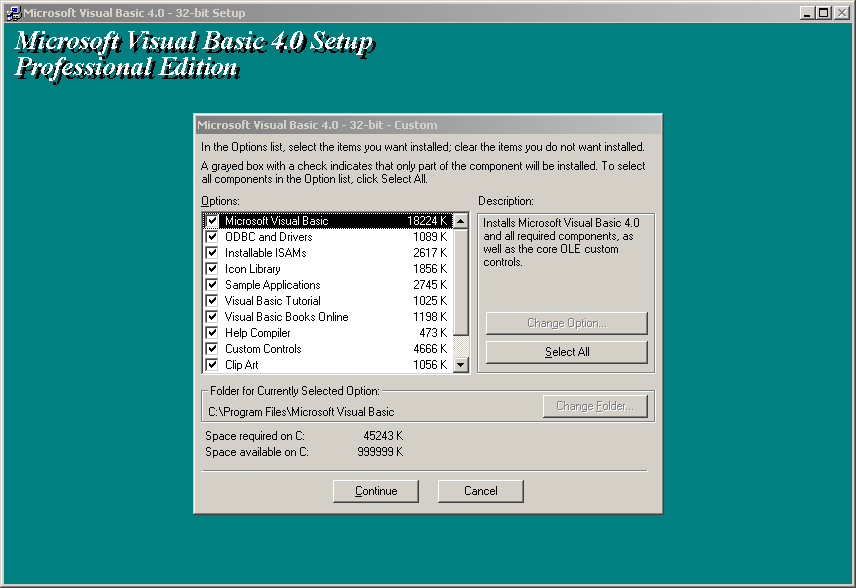856x588 pixels.
Task: Disable the Visual Basic Tutorial checkbox
Action: click(212, 301)
